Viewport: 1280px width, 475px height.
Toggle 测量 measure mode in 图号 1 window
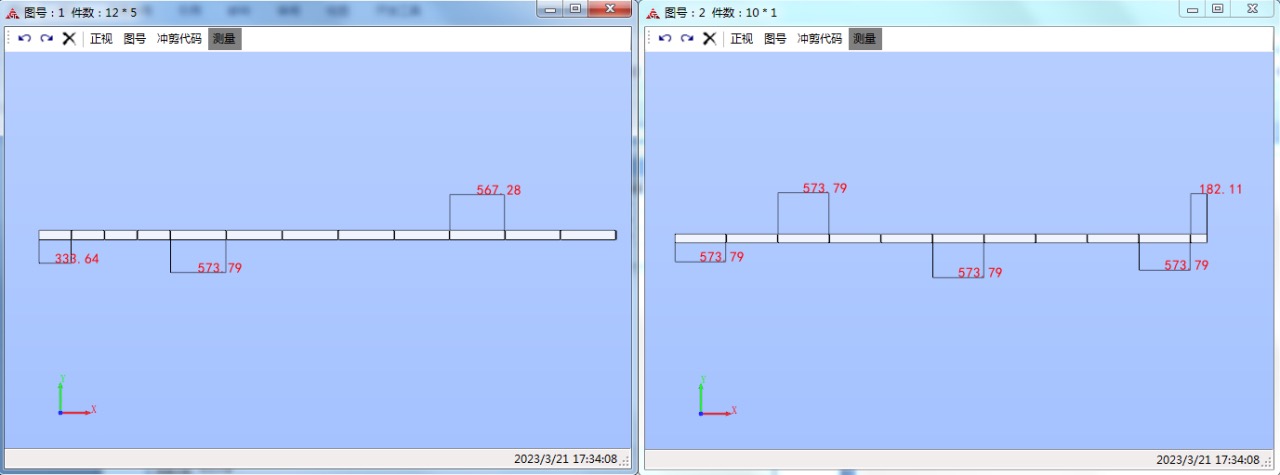[x=224, y=39]
